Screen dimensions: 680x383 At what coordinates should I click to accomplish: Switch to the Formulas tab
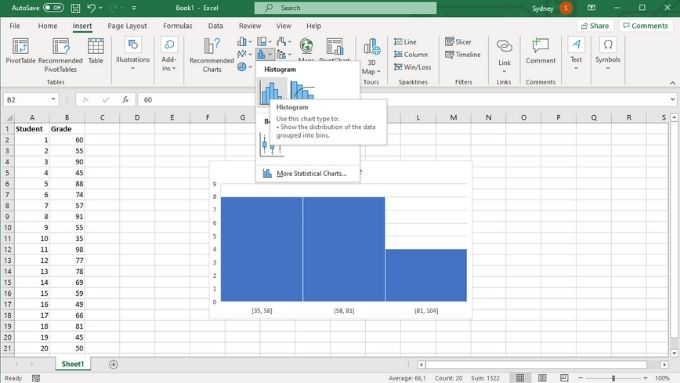click(x=177, y=26)
